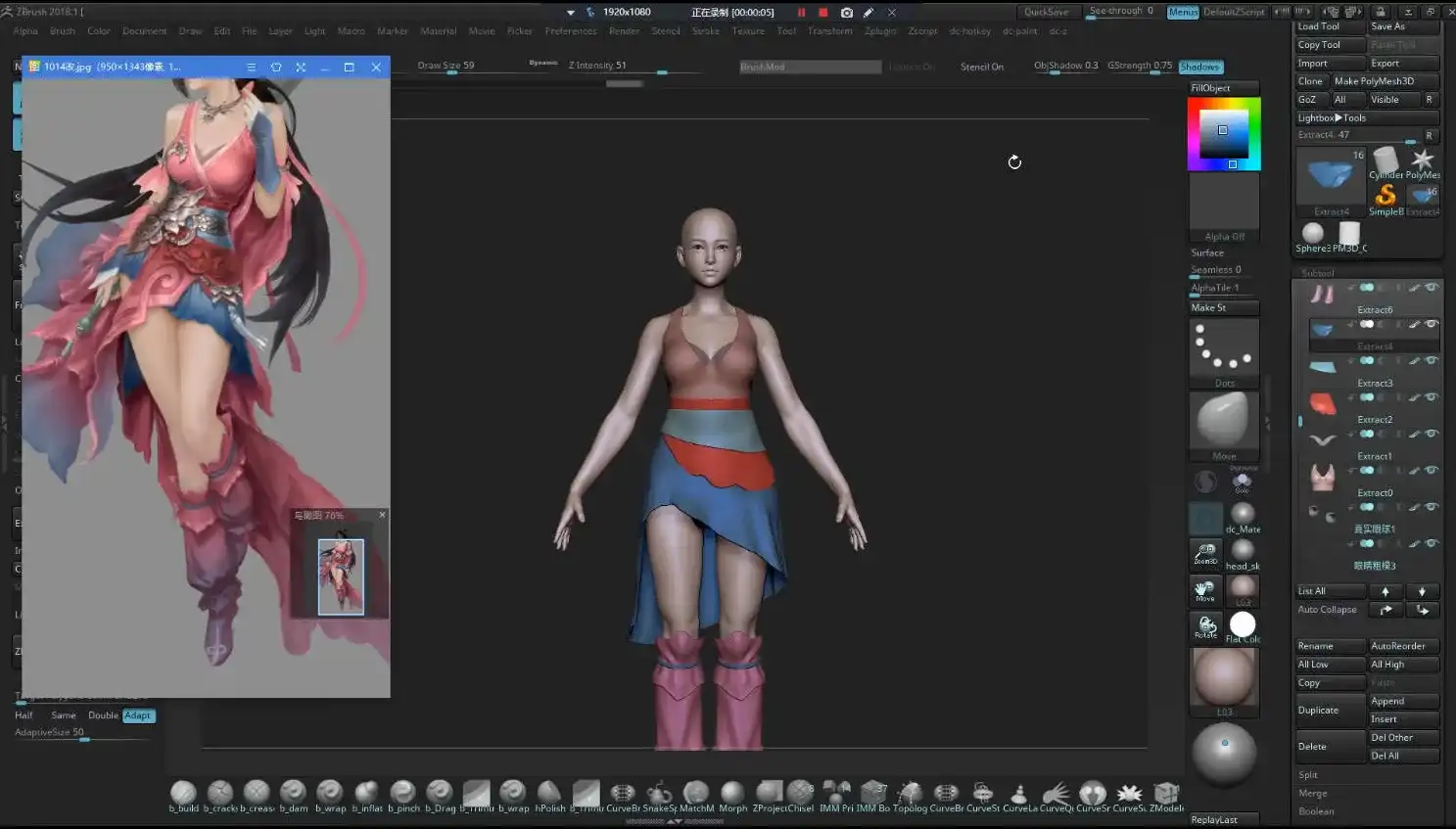Activate the Move navigation icon
Image resolution: width=1456 pixels, height=829 pixels.
1204,590
